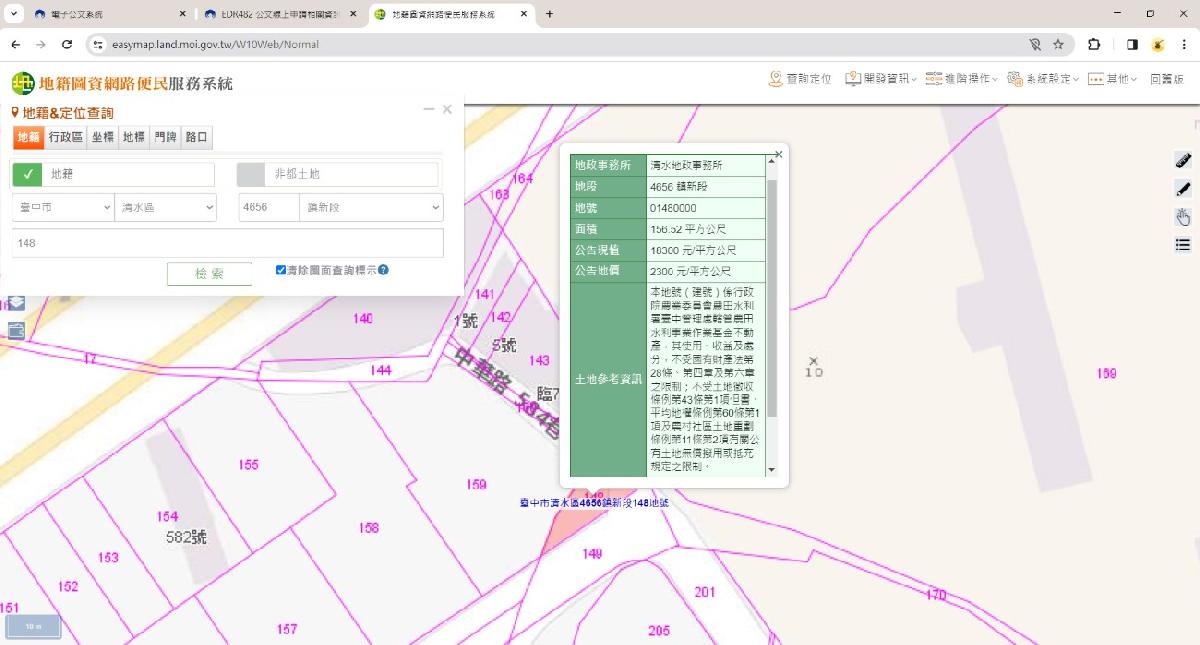The width and height of the screenshot is (1200, 645).
Task: Select the ruler measure tool on map
Action: pos(1183,160)
